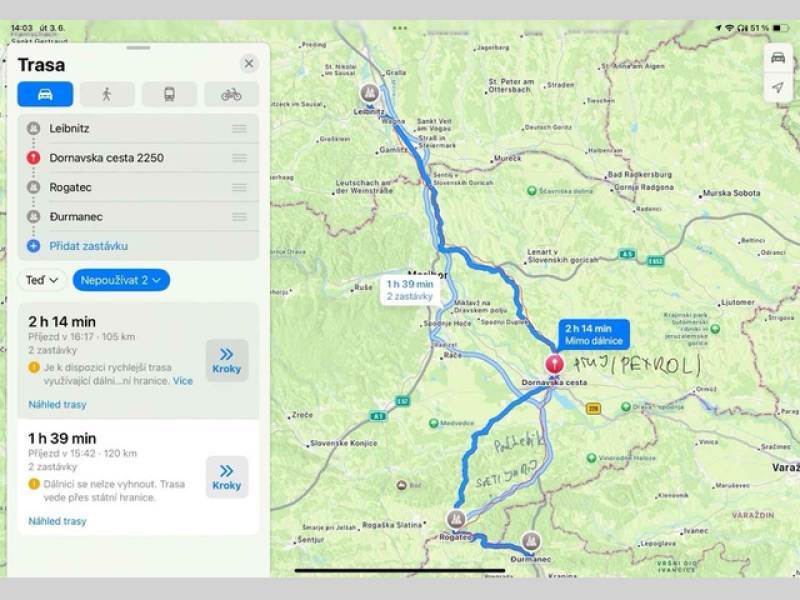Tap the red Dornavska cesta map pin
The width and height of the screenshot is (800, 600).
[554, 364]
